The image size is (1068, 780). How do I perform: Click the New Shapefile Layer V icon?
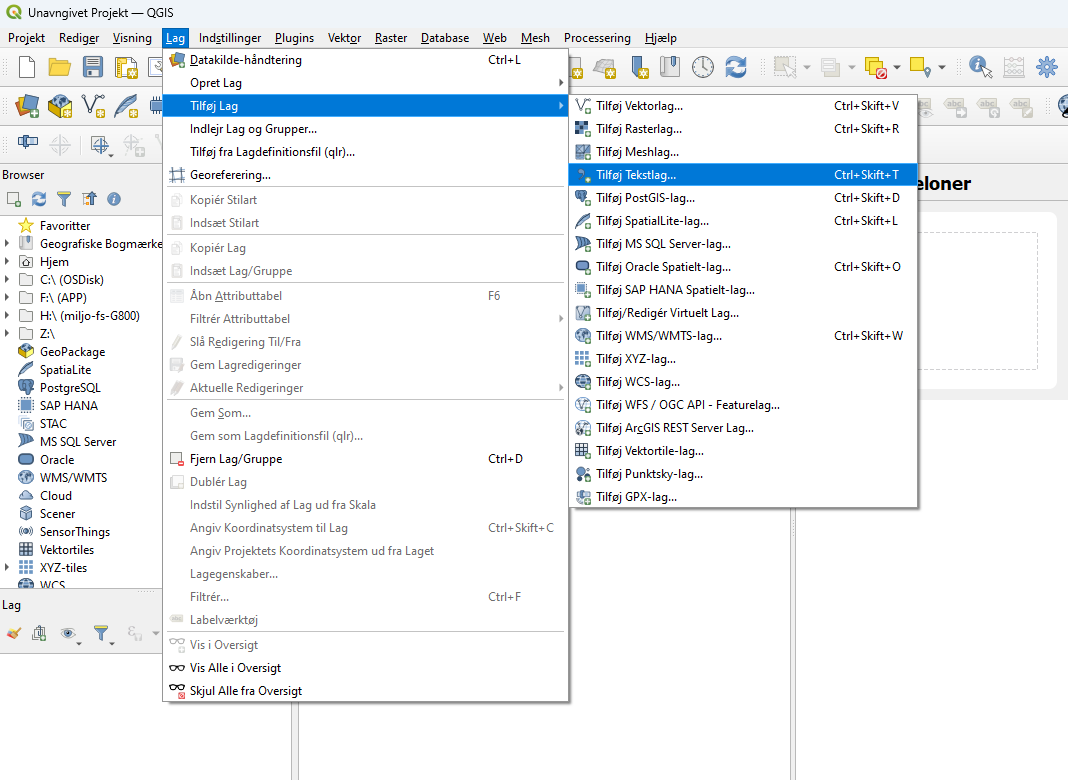tap(93, 106)
